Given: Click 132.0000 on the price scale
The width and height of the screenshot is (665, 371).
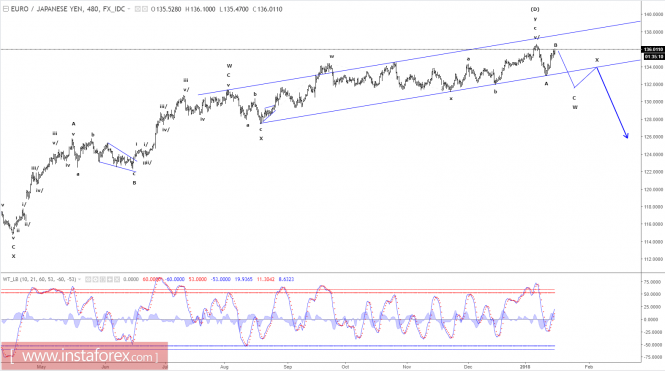Looking at the screenshot, I should [x=654, y=84].
